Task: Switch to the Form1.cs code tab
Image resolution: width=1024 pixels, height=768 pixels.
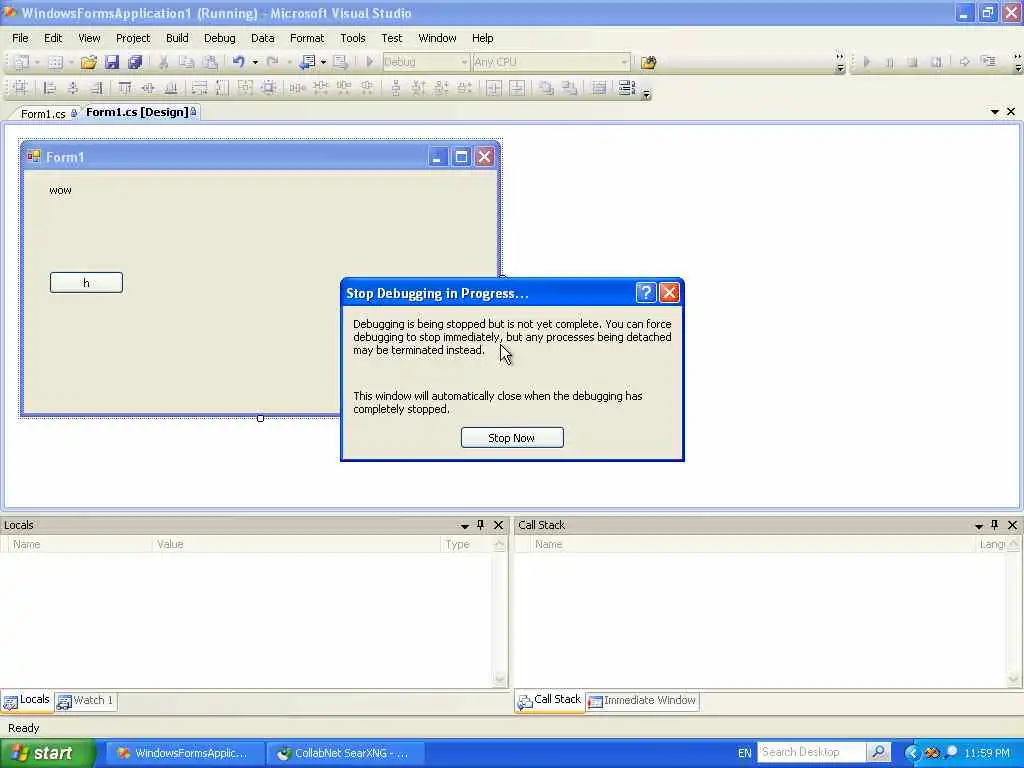Action: pyautogui.click(x=43, y=114)
